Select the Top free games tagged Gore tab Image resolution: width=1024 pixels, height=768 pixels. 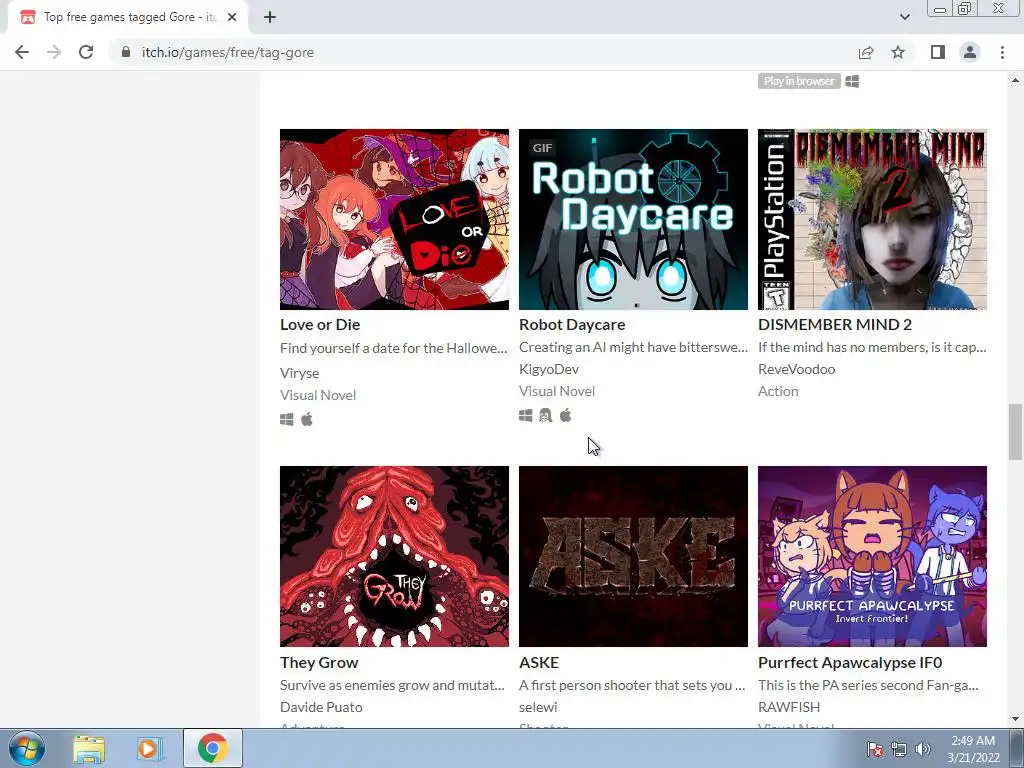tap(128, 18)
